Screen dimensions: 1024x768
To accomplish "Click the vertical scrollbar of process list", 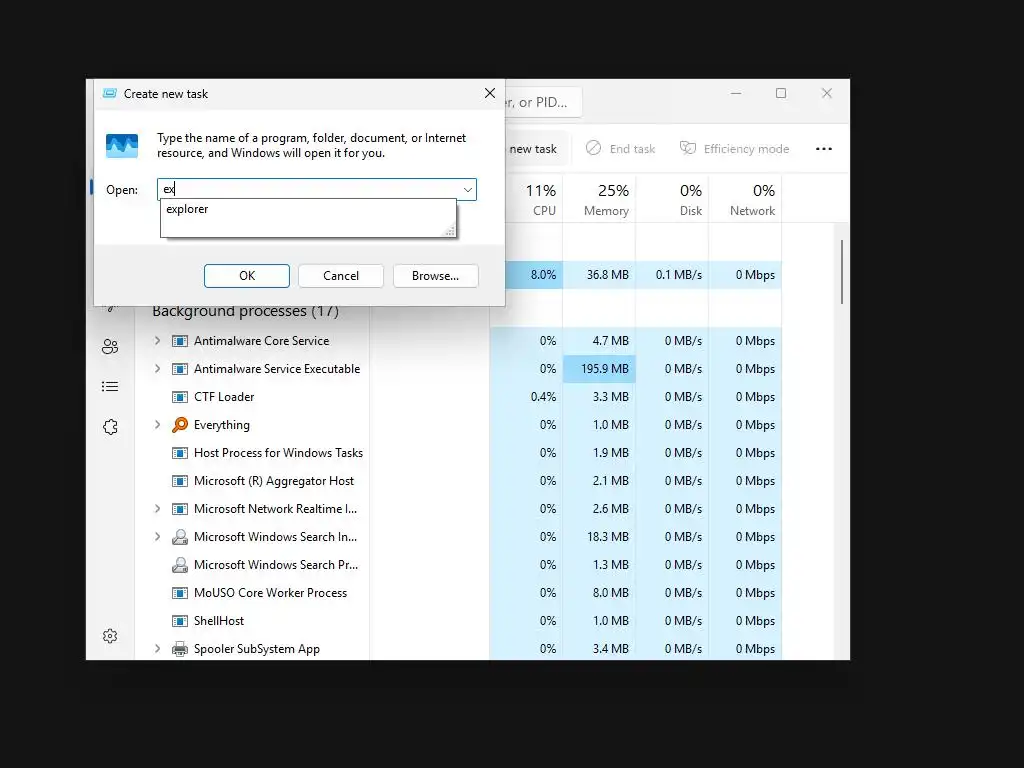I will click(842, 272).
